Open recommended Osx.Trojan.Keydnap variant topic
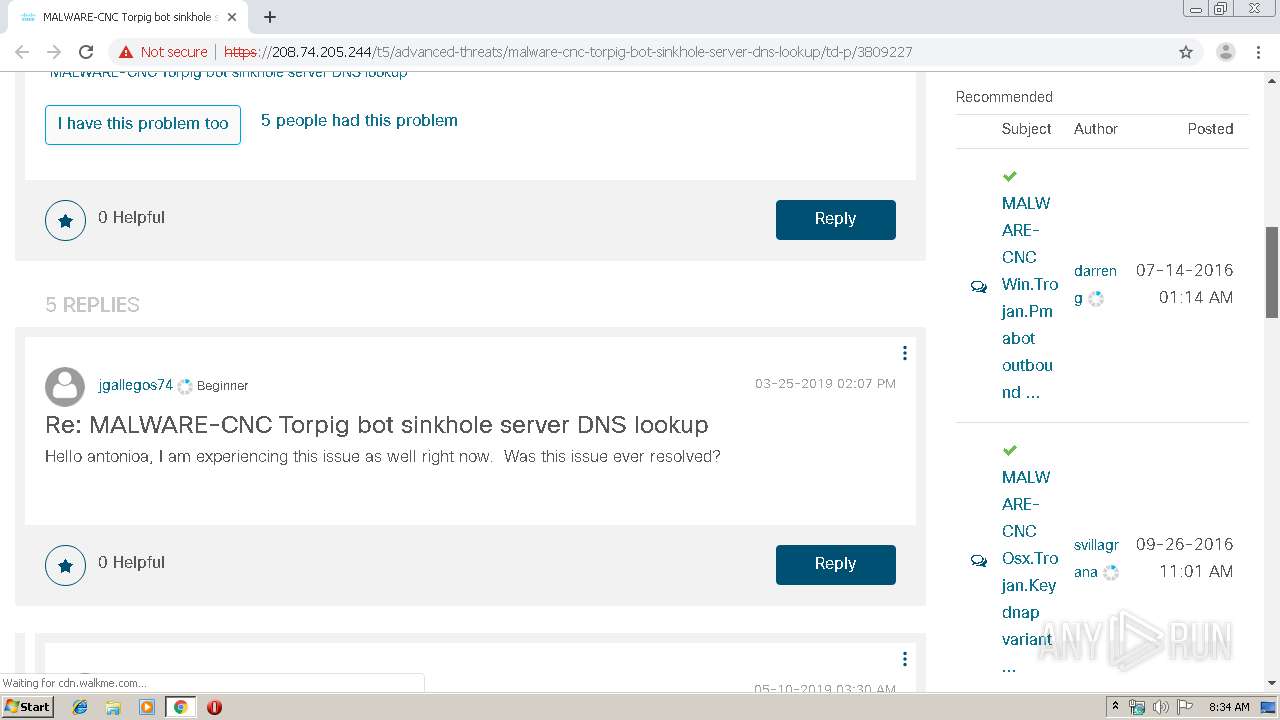Screen dimensions: 1280x720 pos(1029,571)
